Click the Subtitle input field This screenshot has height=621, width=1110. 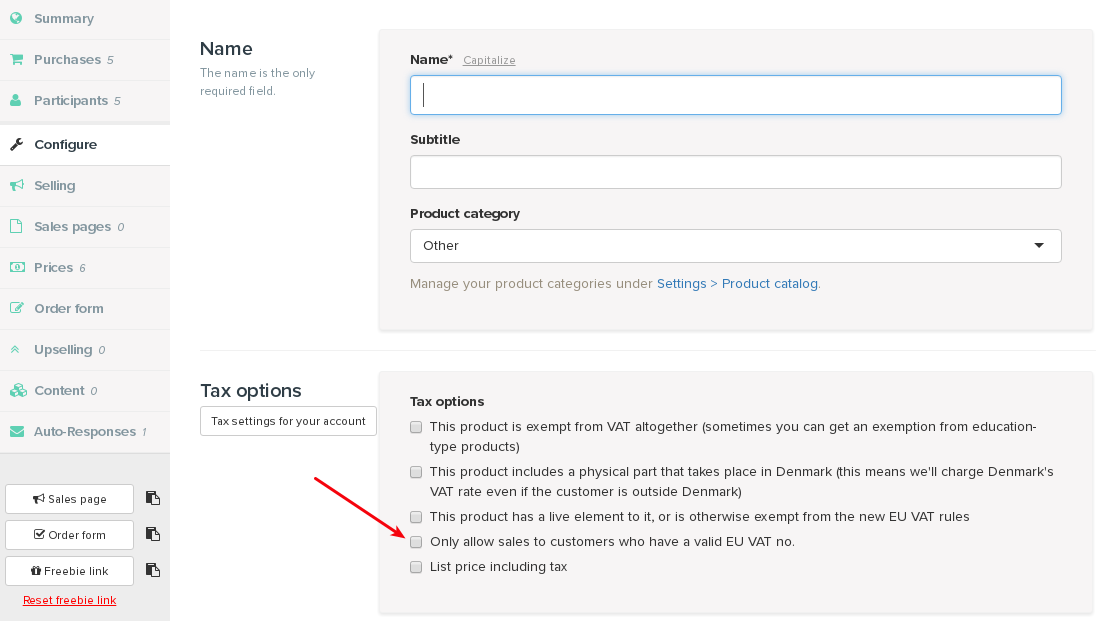pos(736,172)
